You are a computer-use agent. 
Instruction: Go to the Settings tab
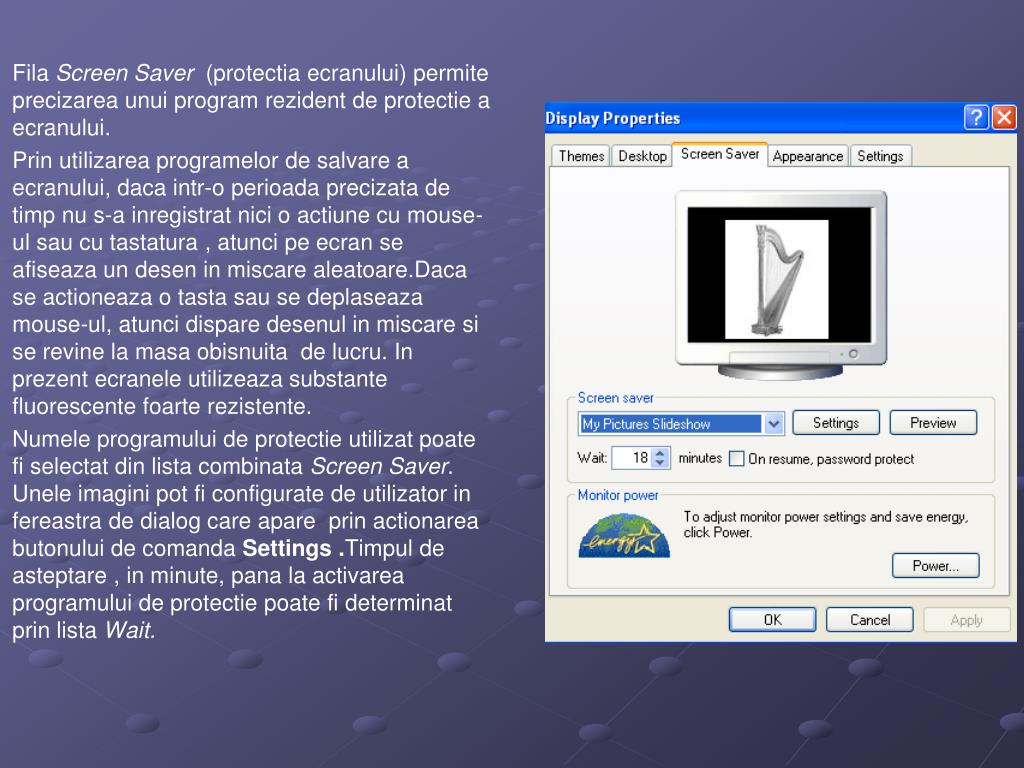coord(880,156)
